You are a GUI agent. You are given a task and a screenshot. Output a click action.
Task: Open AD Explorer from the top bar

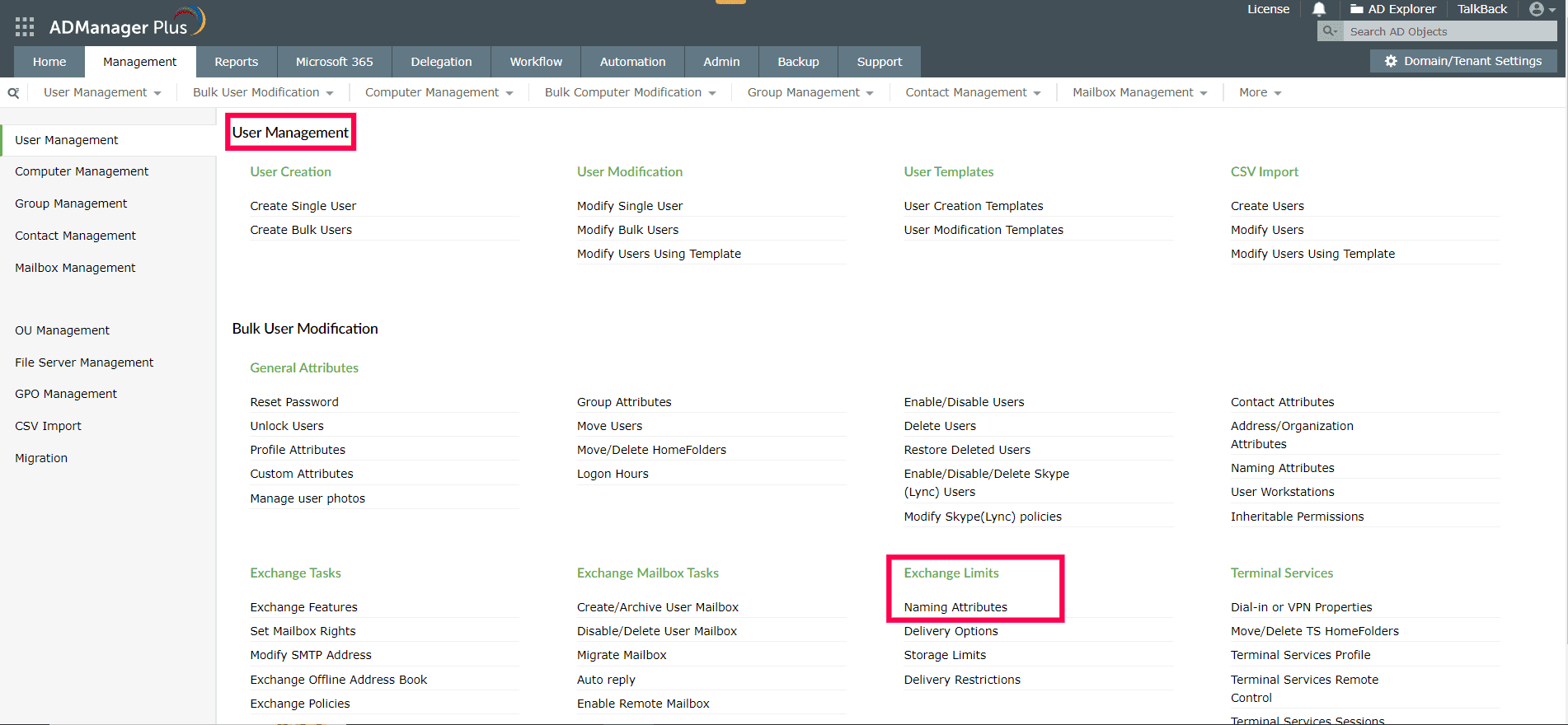point(1393,9)
